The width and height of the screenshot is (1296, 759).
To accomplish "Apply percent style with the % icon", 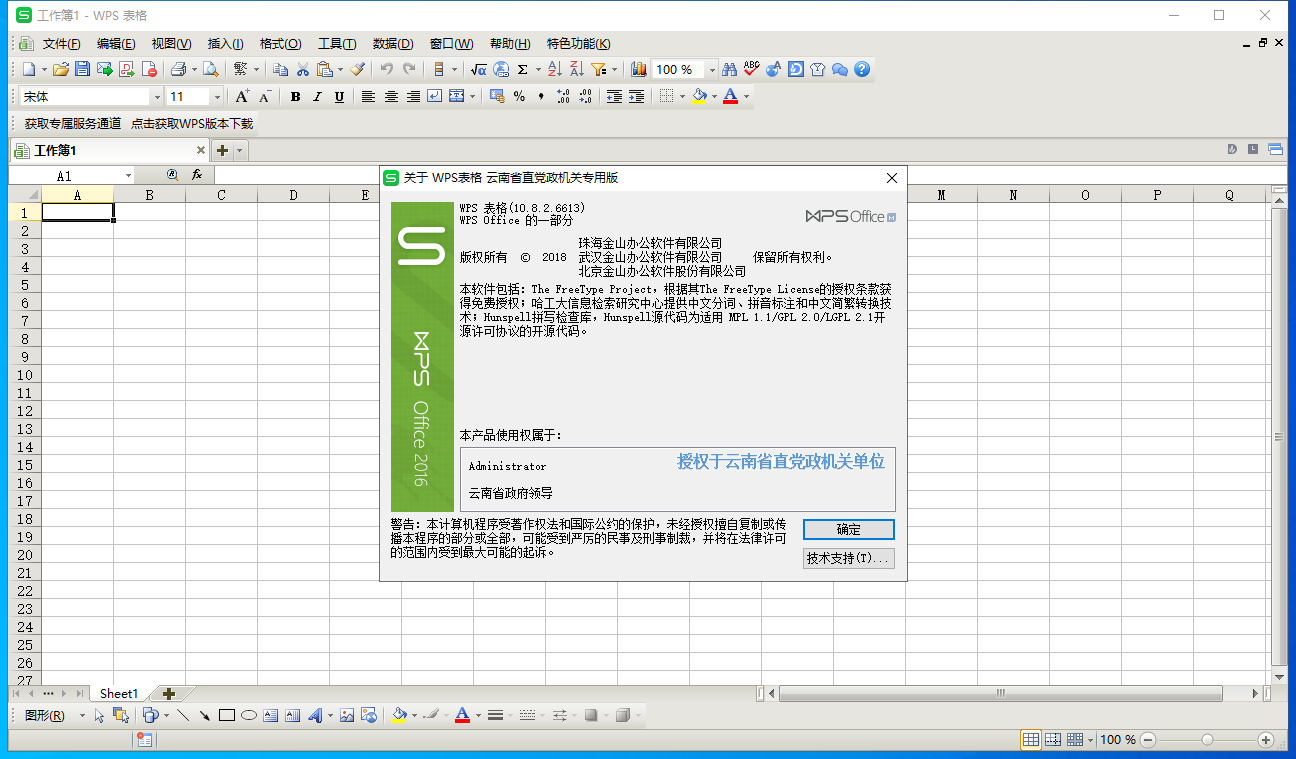I will pyautogui.click(x=519, y=97).
